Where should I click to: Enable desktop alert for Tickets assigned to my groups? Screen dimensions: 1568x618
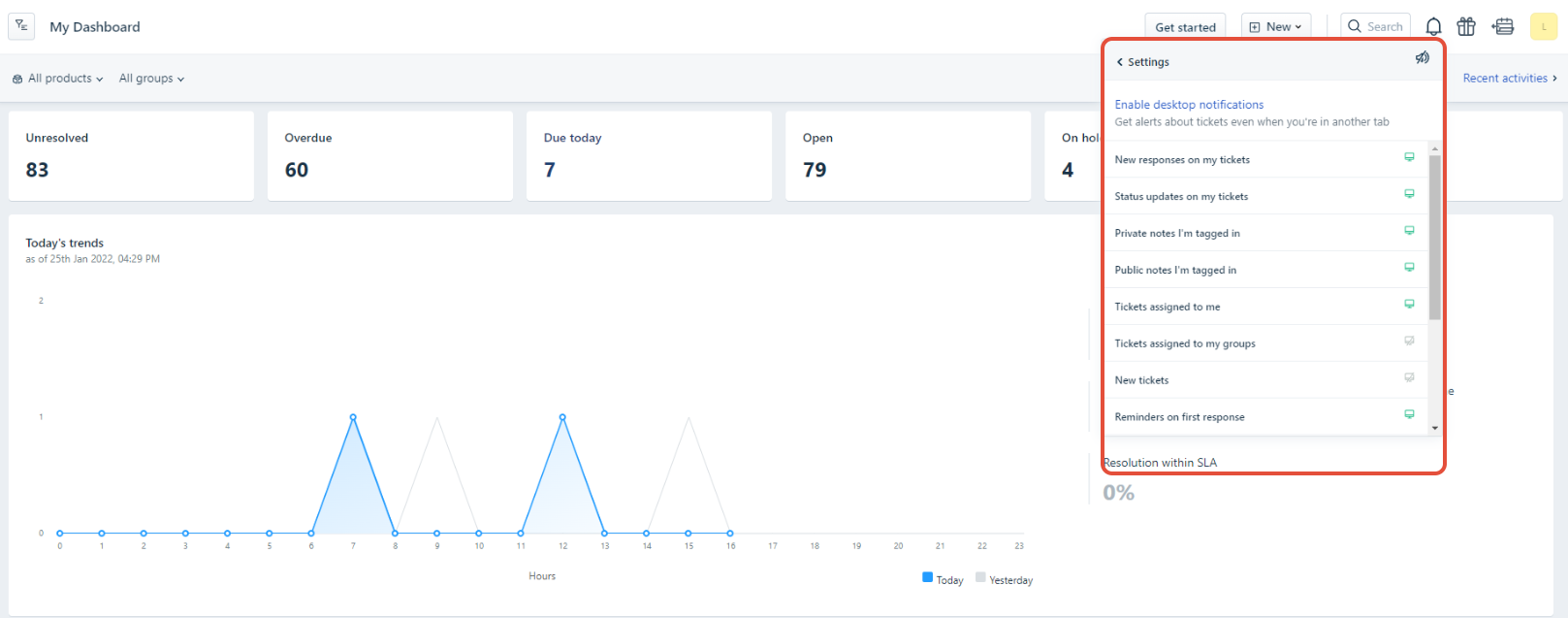[x=1409, y=342]
